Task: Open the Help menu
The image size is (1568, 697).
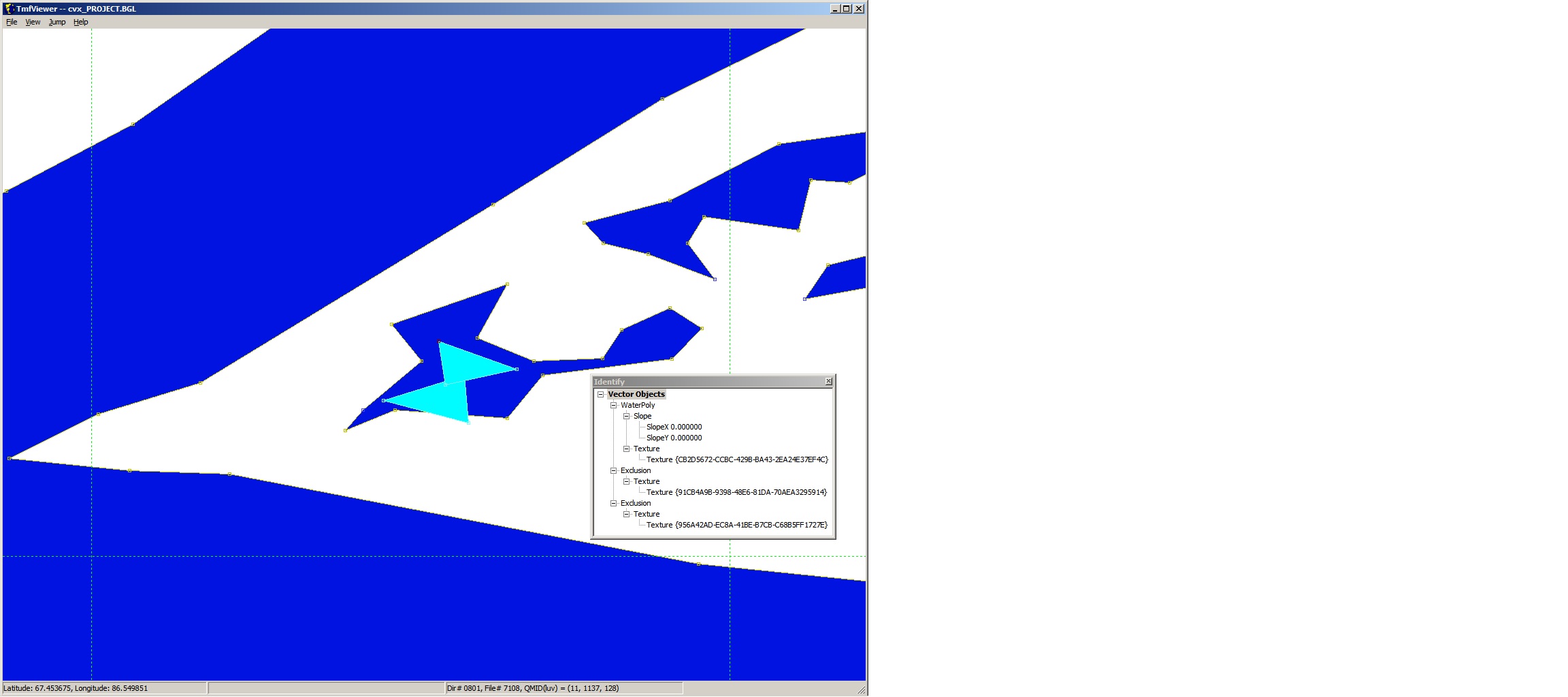Action: [81, 22]
